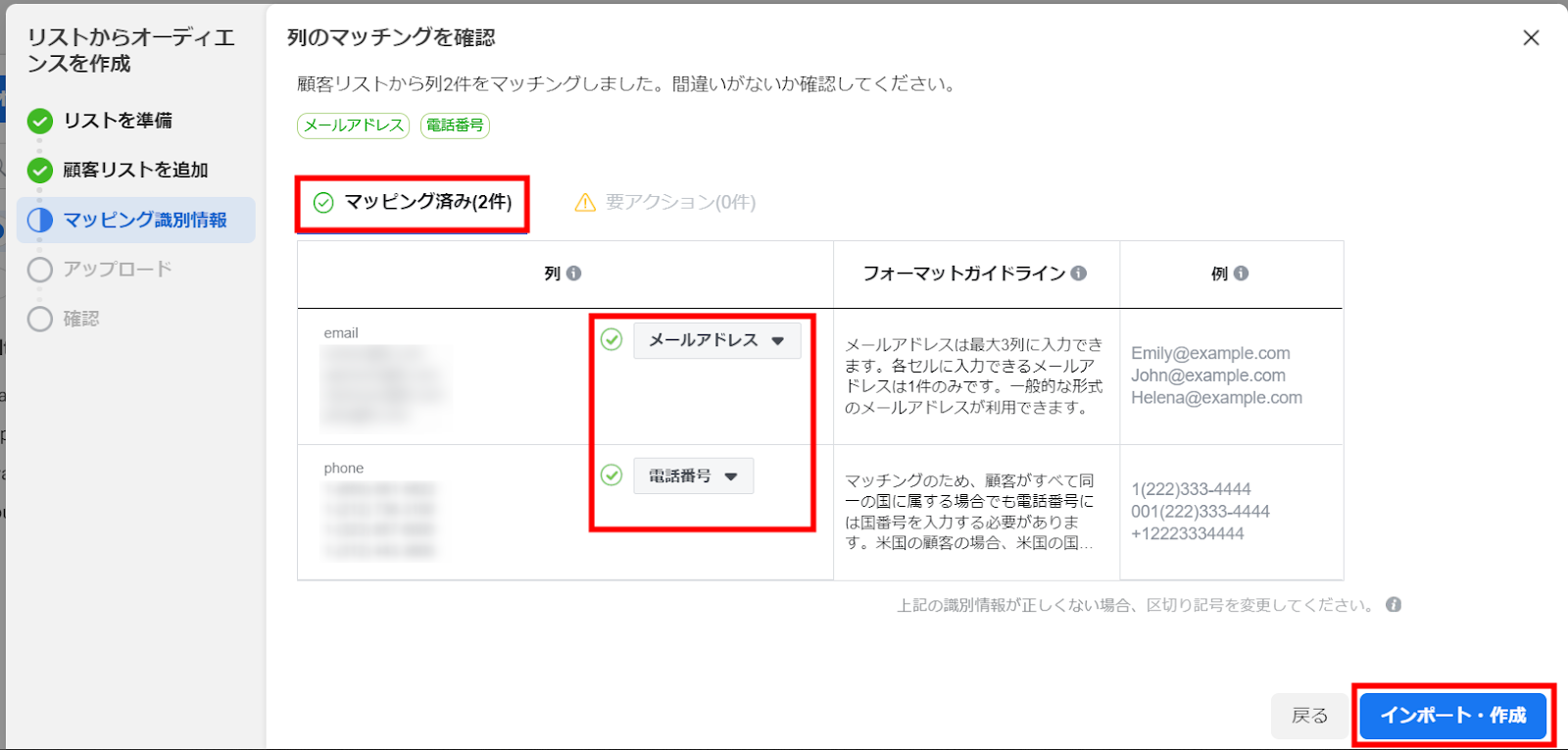Go to アップロード step in sidebar
The width and height of the screenshot is (1568, 750).
[x=118, y=270]
